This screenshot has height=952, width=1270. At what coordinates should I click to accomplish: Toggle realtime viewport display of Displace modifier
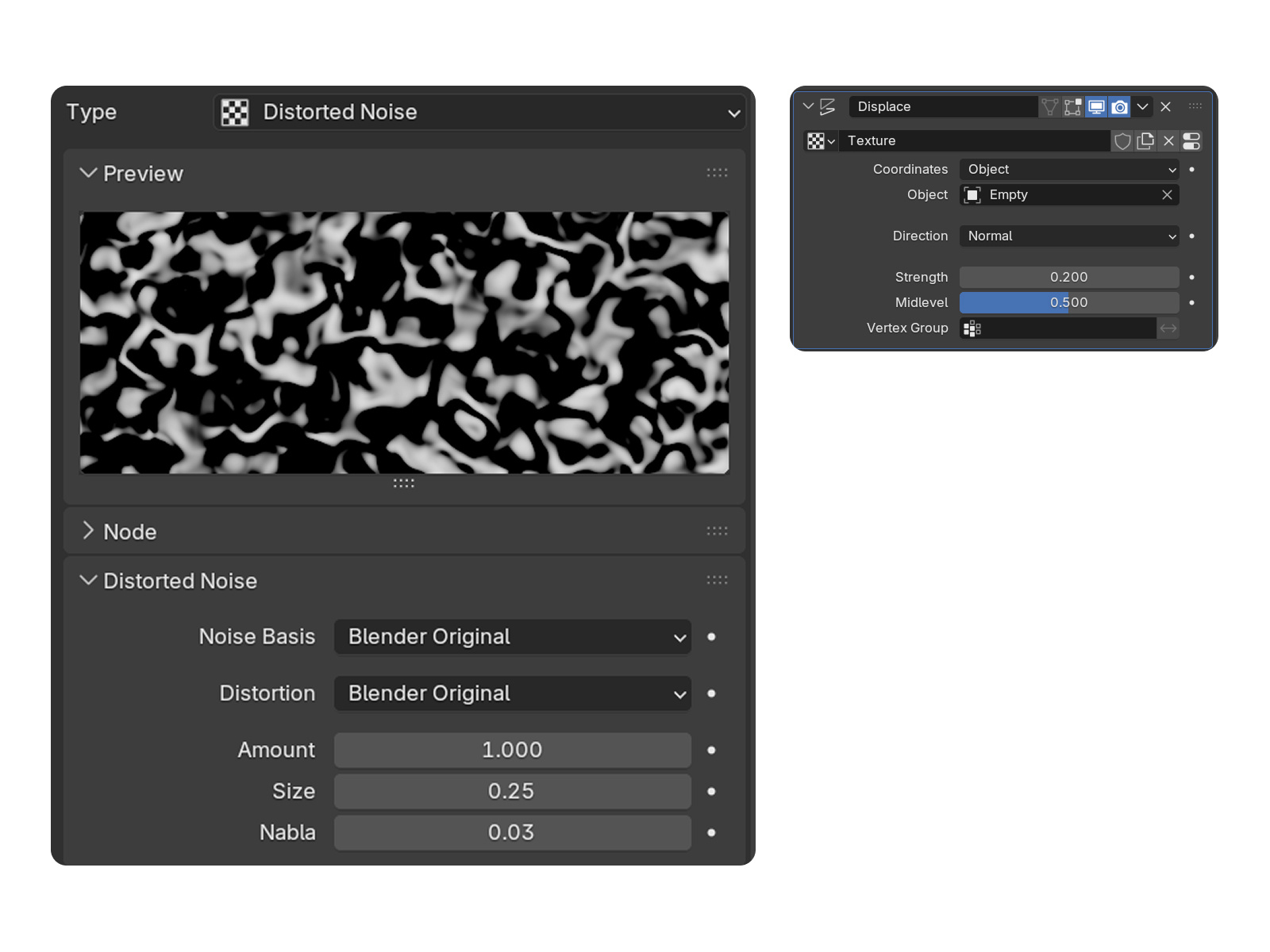tap(1096, 106)
